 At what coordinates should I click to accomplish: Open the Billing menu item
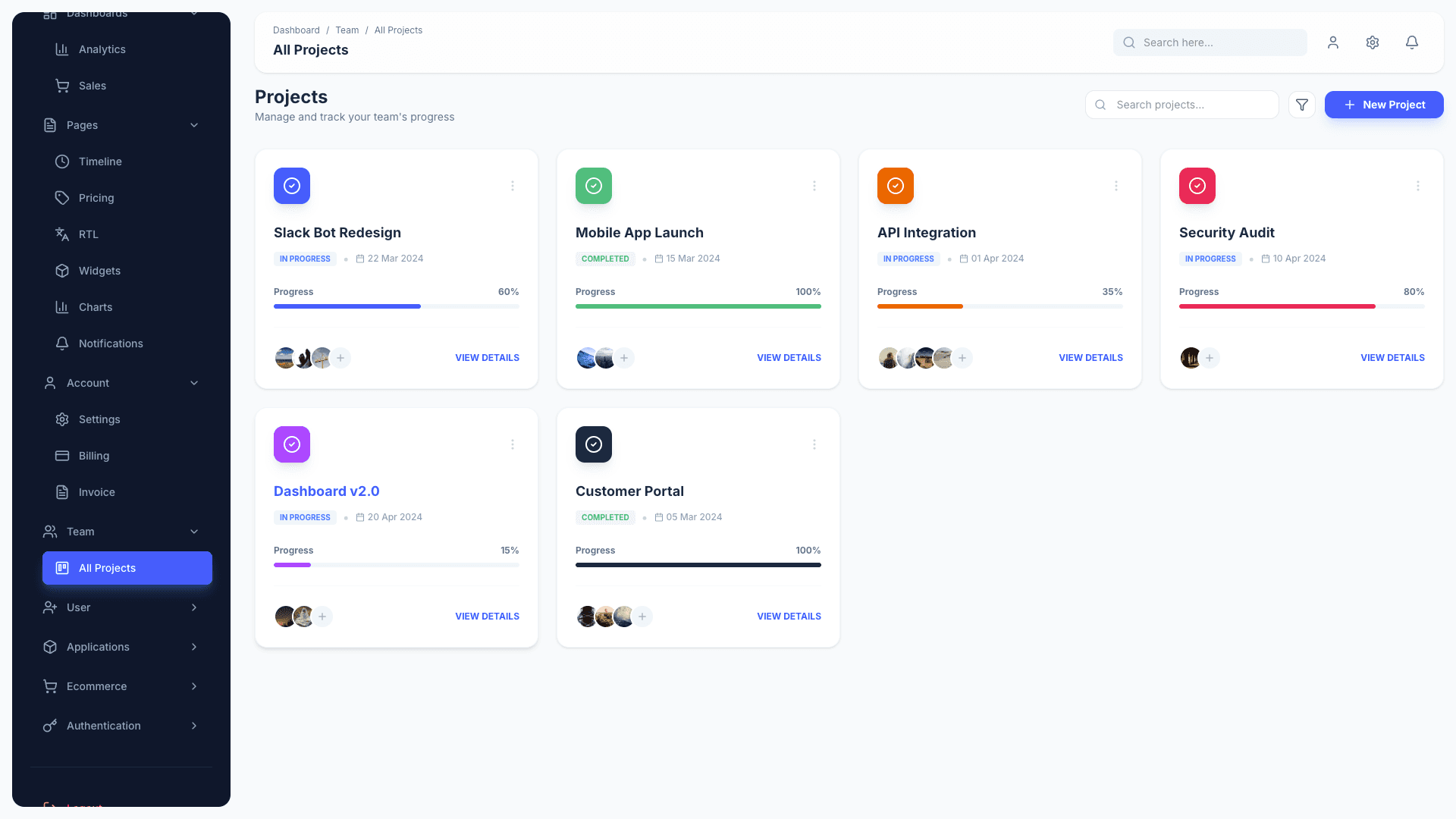point(93,455)
